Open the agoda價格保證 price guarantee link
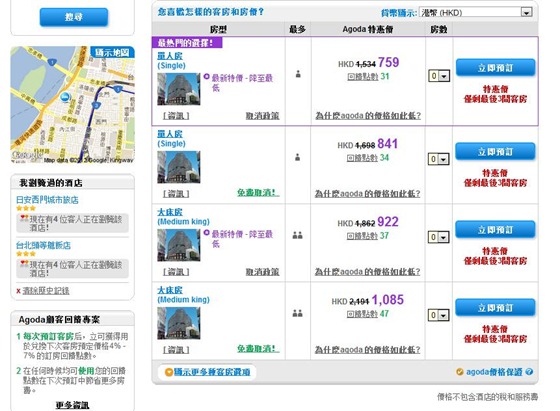The width and height of the screenshot is (560, 411). [x=494, y=372]
